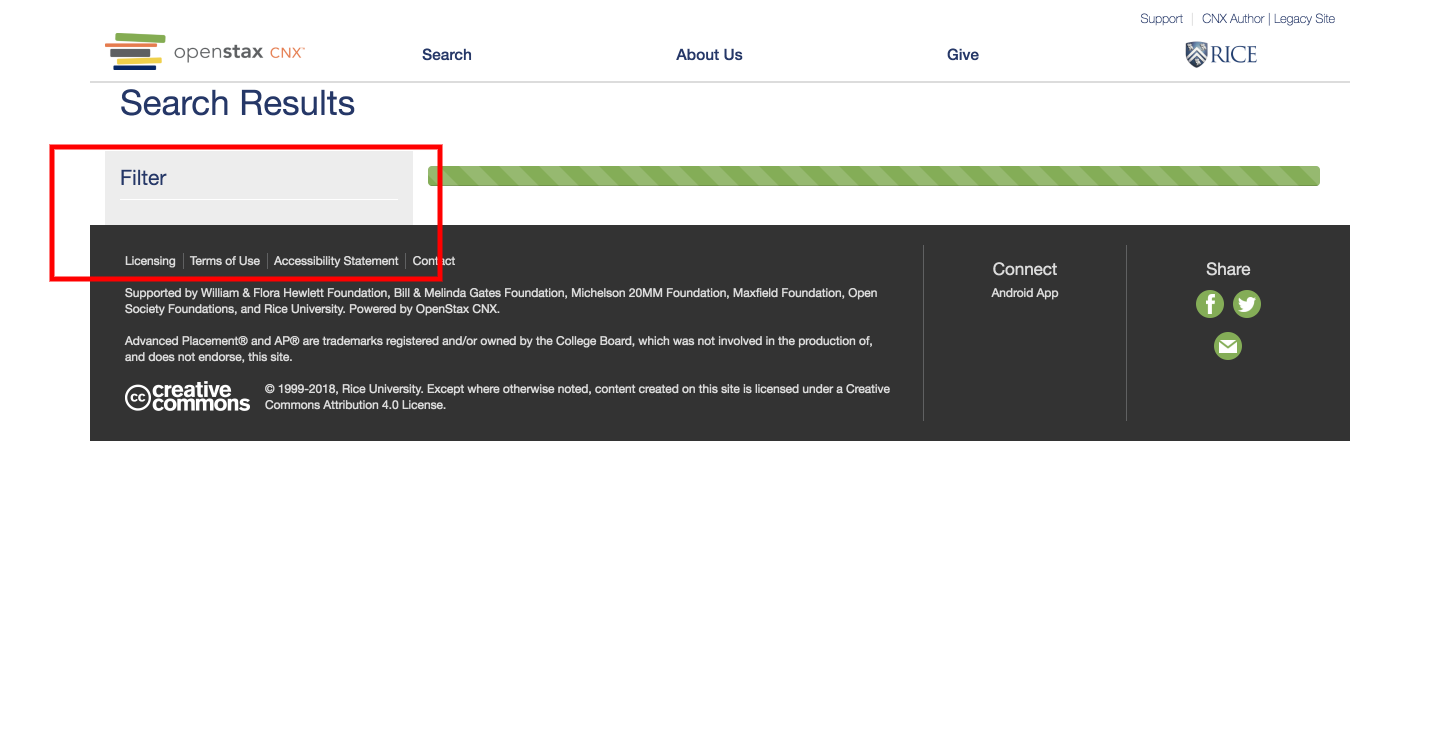Image resolution: width=1440 pixels, height=739 pixels.
Task: Open the Terms of Use page
Action: (x=224, y=261)
